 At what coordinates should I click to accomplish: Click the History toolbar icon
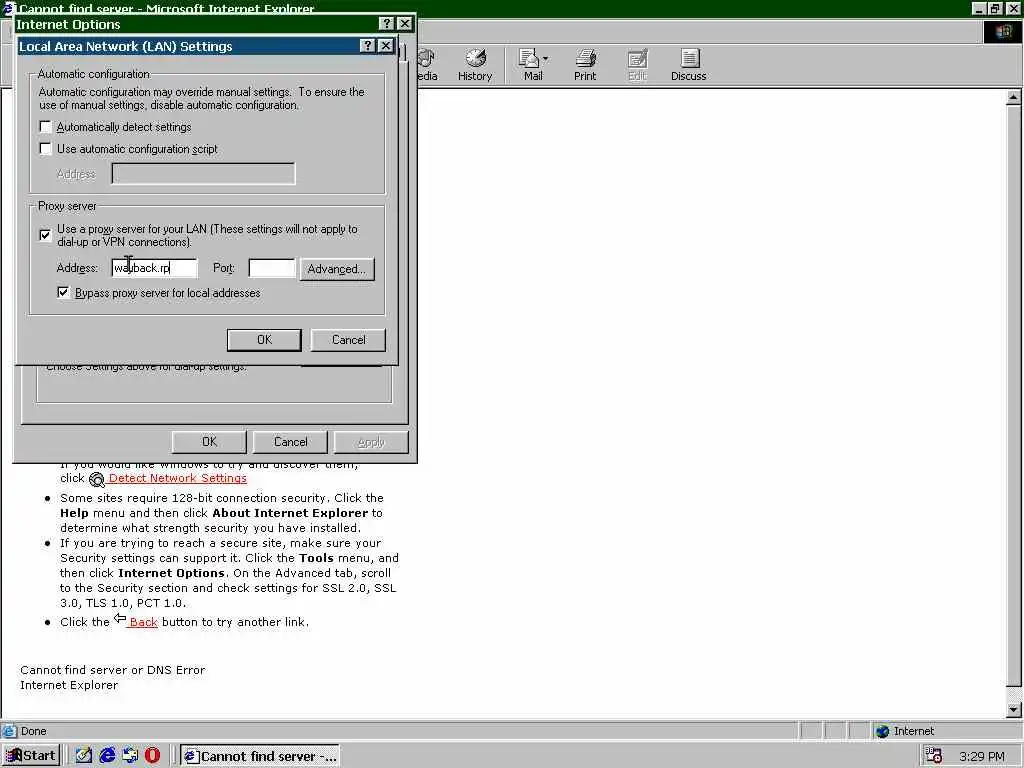coord(475,65)
